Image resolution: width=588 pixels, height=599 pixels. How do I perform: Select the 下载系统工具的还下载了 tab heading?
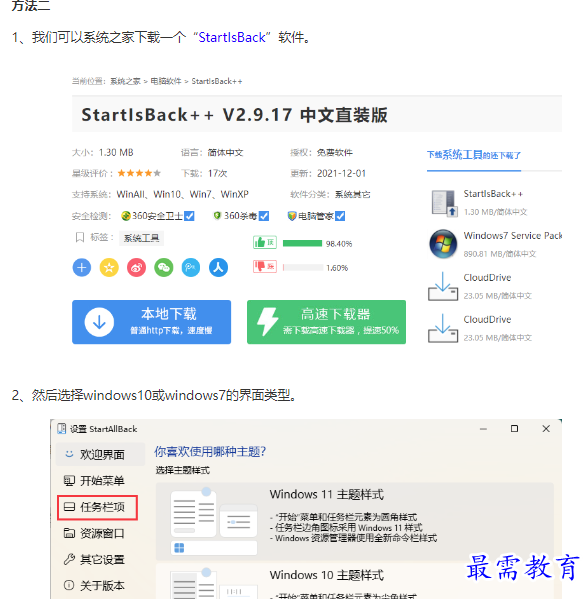(474, 155)
